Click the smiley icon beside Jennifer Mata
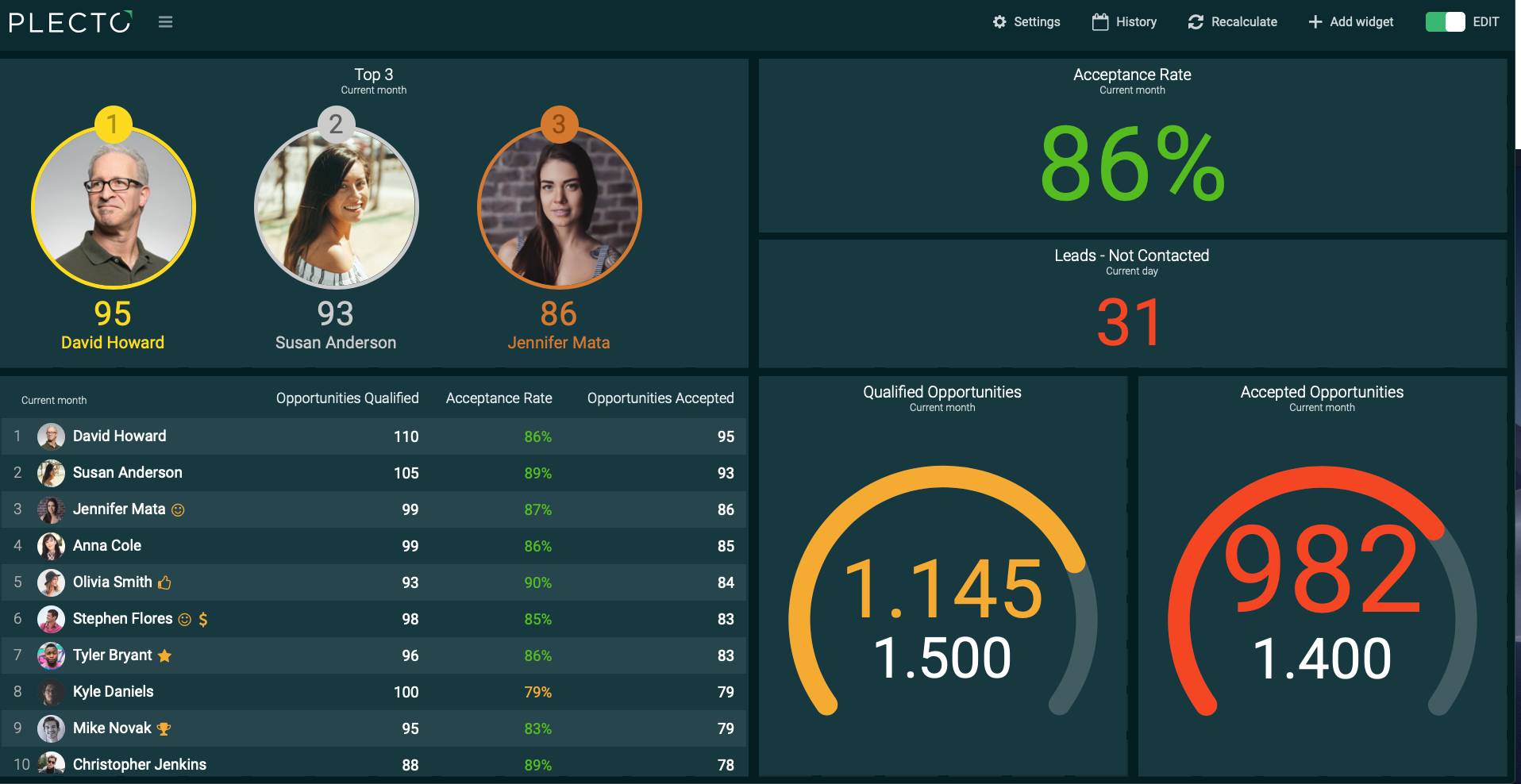 [178, 510]
